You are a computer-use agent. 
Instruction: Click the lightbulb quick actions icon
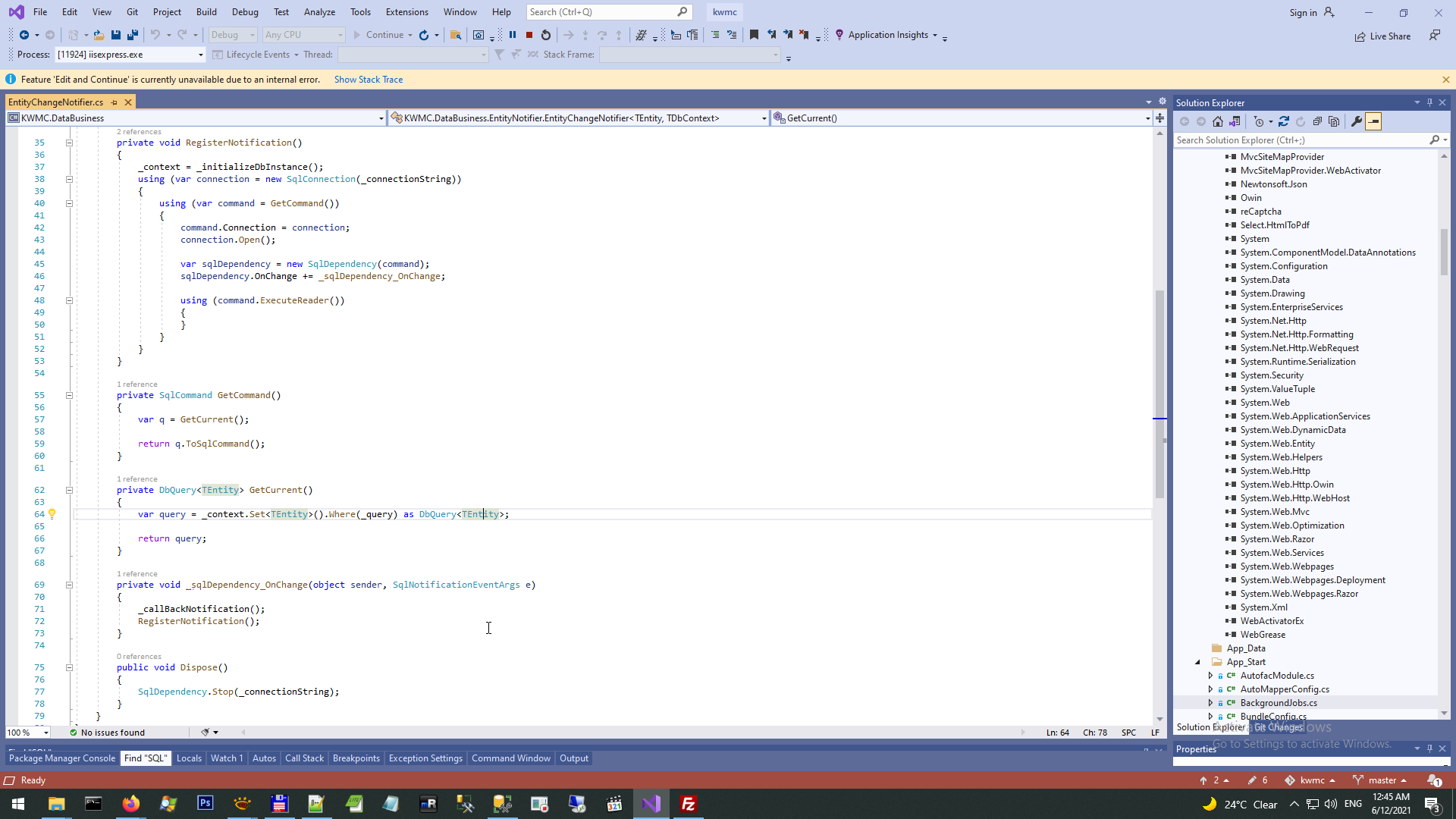(52, 514)
